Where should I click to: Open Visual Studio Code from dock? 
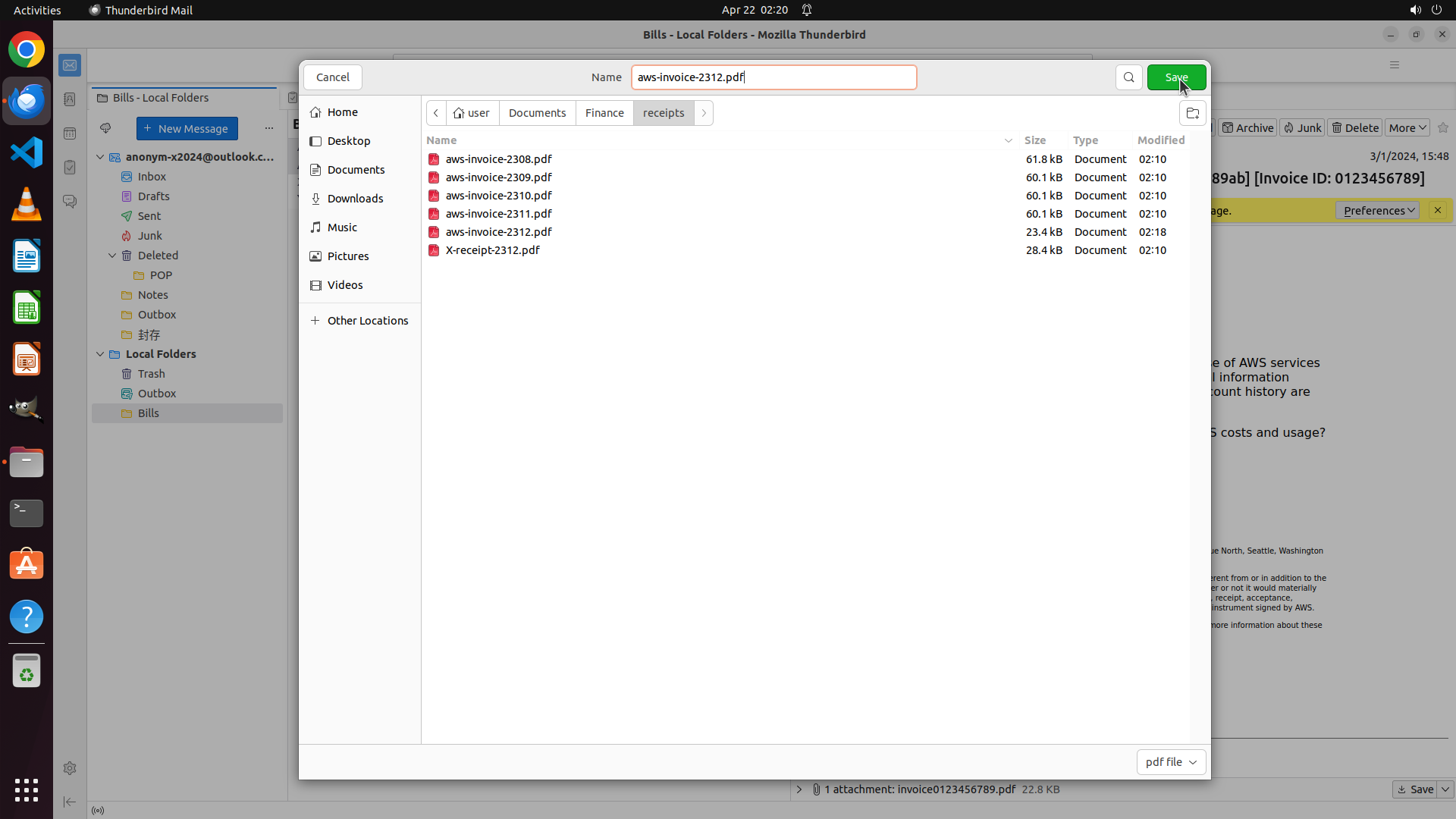[x=27, y=153]
